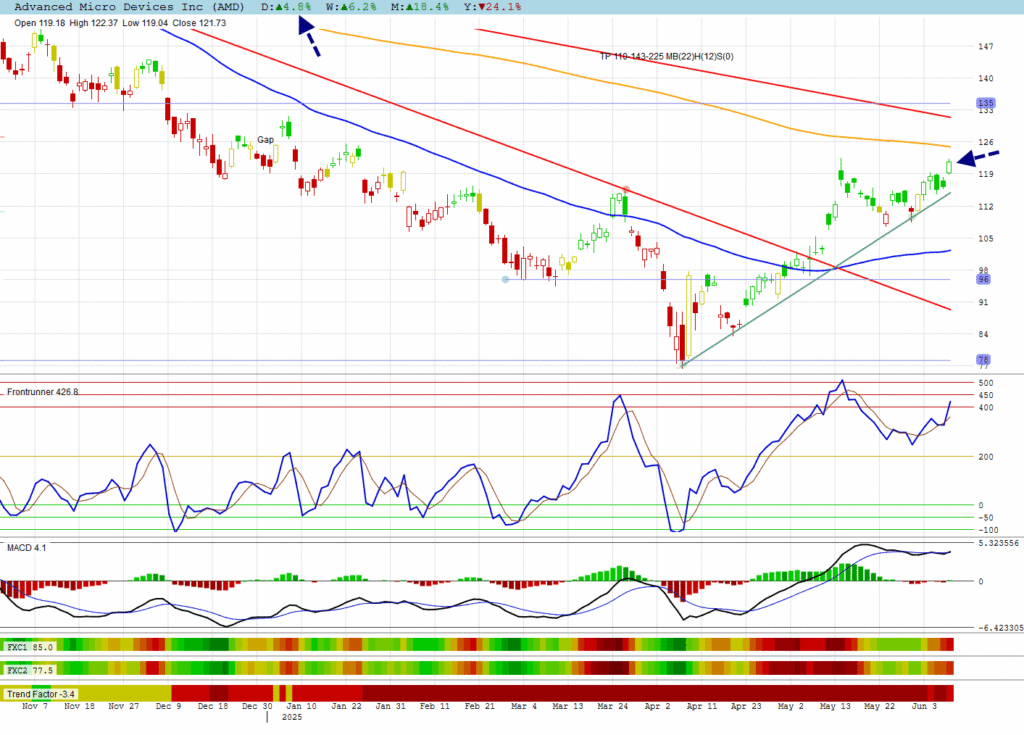Click the Nov 18 date label
This screenshot has height=735, width=1024.
[79, 706]
